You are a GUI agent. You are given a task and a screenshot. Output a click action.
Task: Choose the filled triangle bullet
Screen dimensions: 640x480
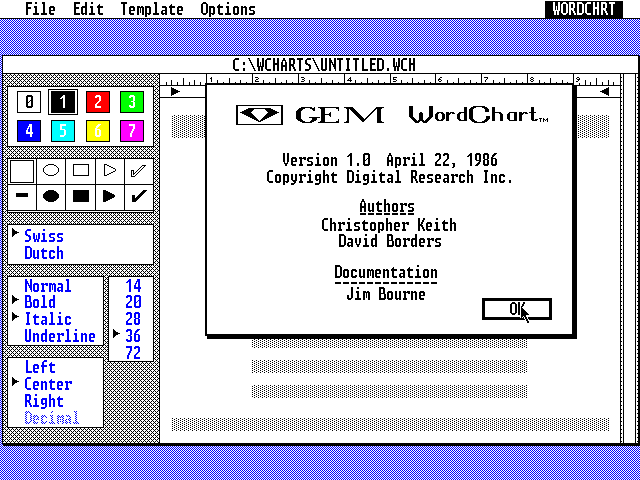coord(109,196)
